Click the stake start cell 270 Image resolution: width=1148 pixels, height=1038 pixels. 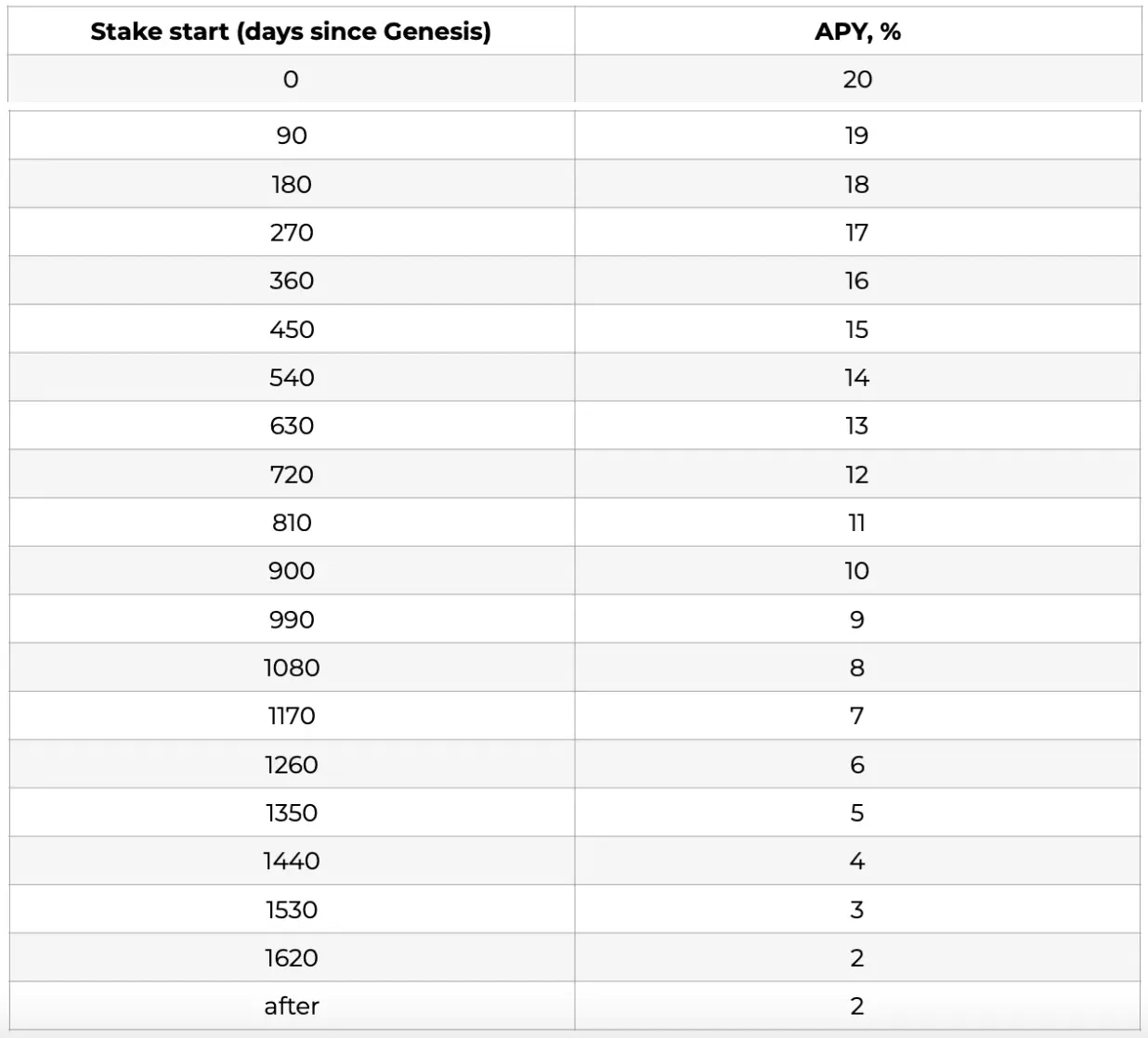292,232
